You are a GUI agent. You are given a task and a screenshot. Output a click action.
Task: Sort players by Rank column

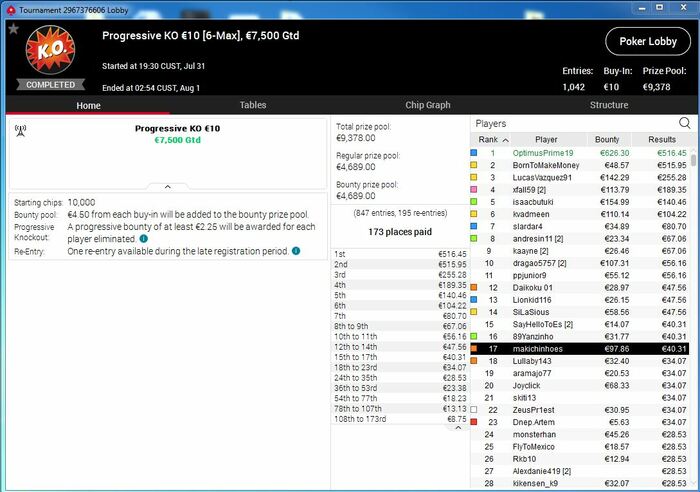(x=491, y=140)
